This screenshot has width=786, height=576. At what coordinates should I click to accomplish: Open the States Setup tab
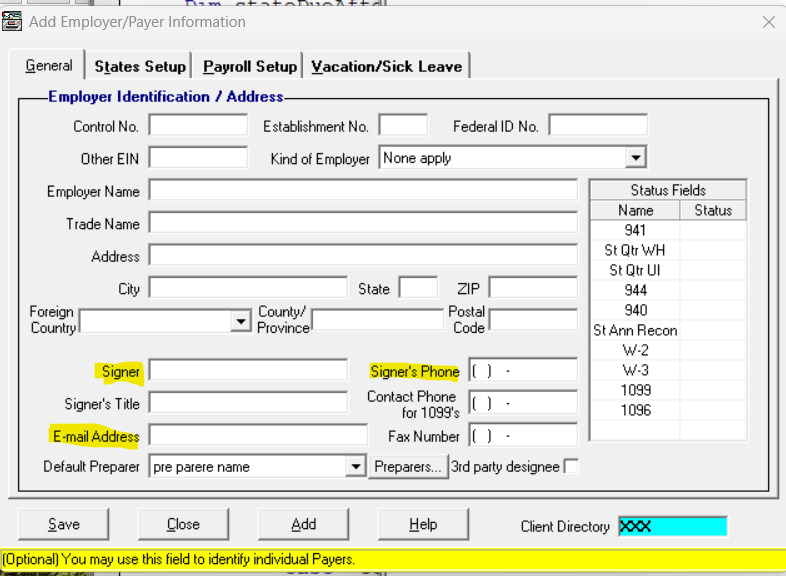(x=140, y=66)
